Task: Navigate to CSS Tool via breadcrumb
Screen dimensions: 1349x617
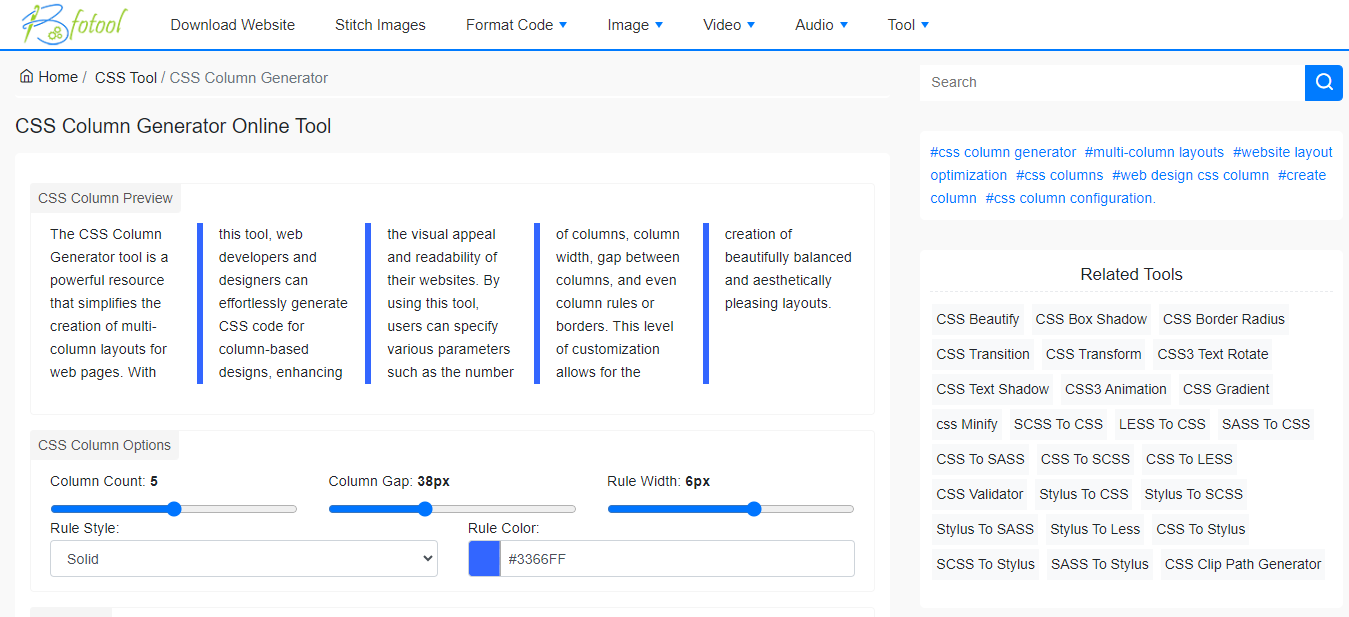Action: click(125, 77)
